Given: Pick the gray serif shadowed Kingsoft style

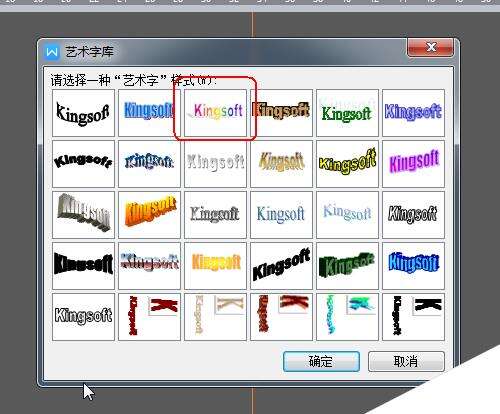Looking at the screenshot, I should pos(215,215).
